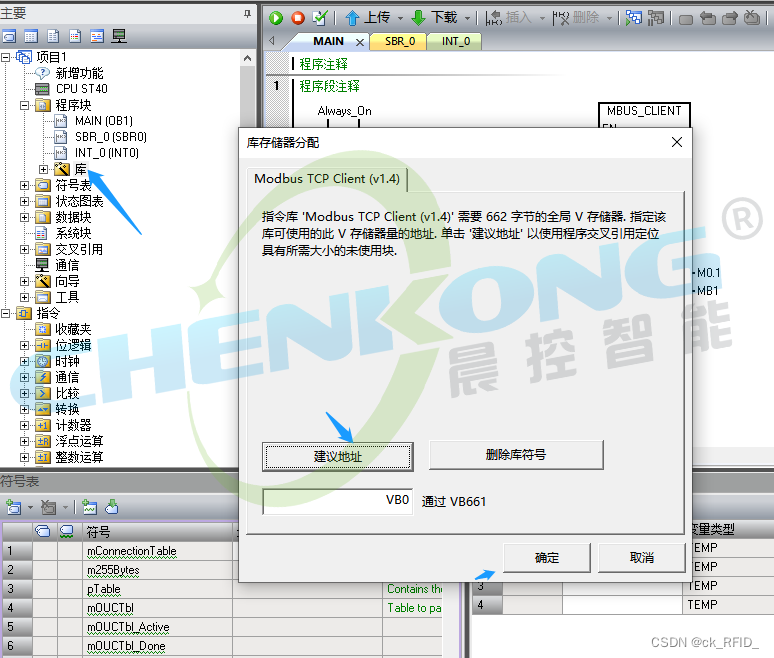
Task: Click the 插入 insert toolbar button
Action: (508, 18)
